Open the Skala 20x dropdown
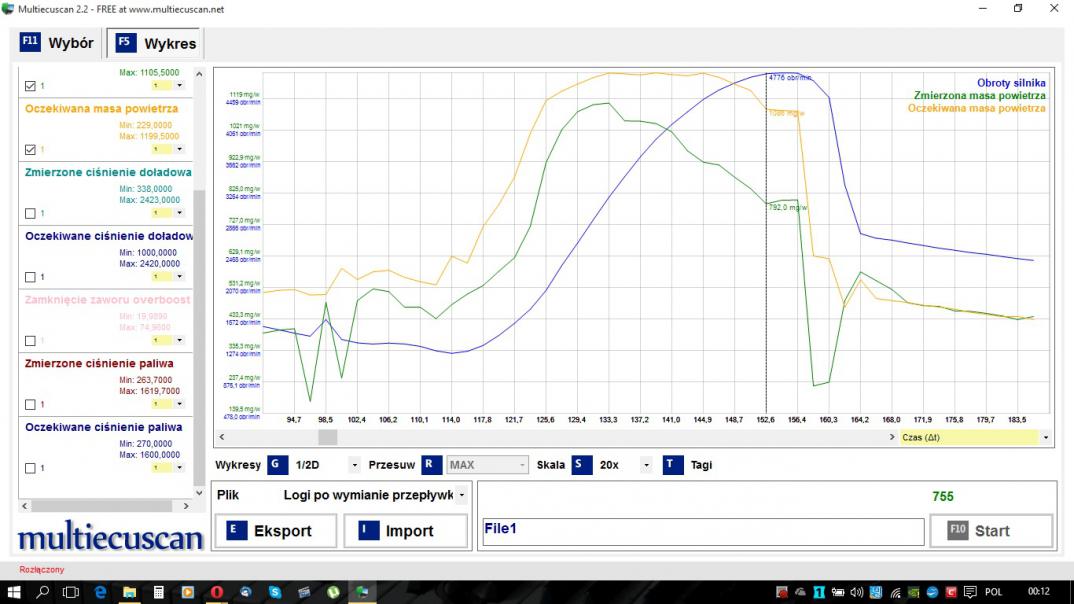Screen dimensions: 1074x604 point(646,465)
